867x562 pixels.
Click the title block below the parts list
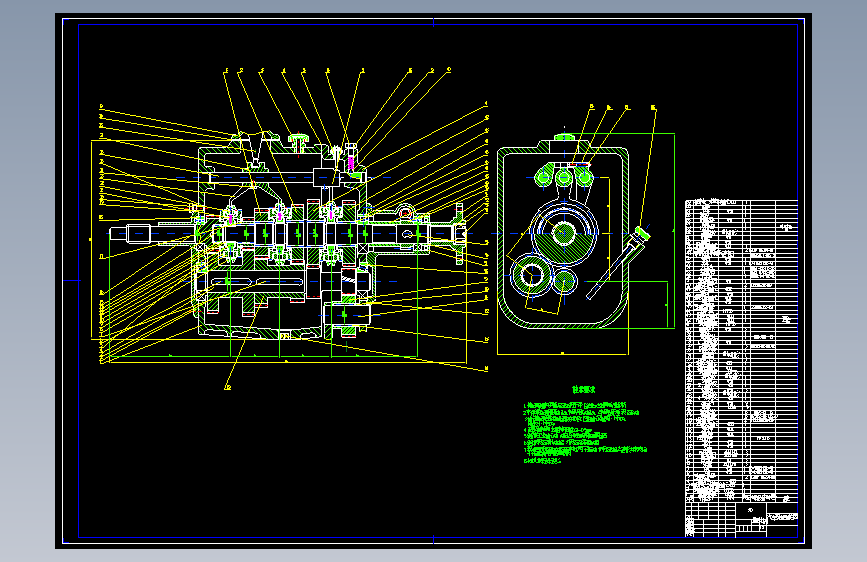741,519
